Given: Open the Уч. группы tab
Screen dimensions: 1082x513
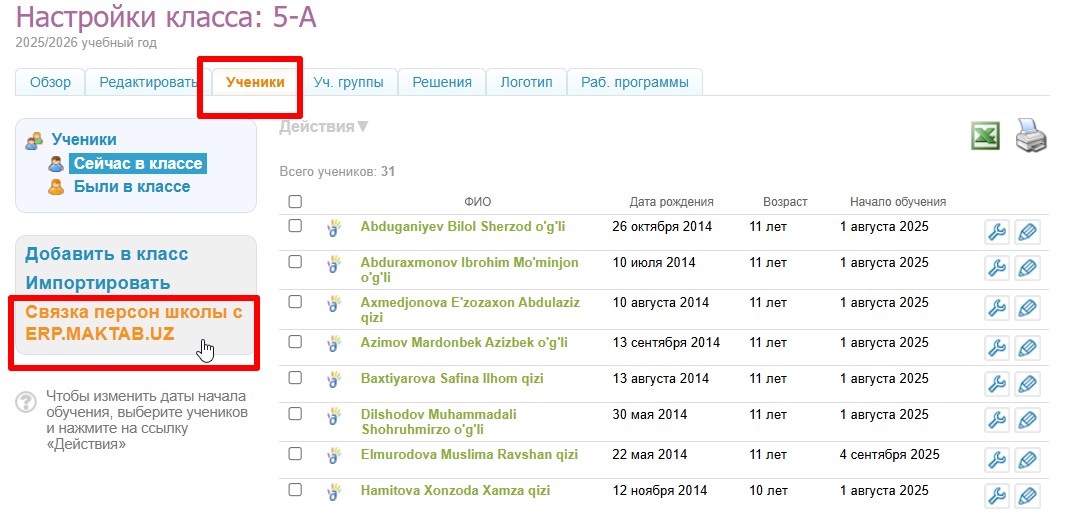Looking at the screenshot, I should pyautogui.click(x=348, y=82).
